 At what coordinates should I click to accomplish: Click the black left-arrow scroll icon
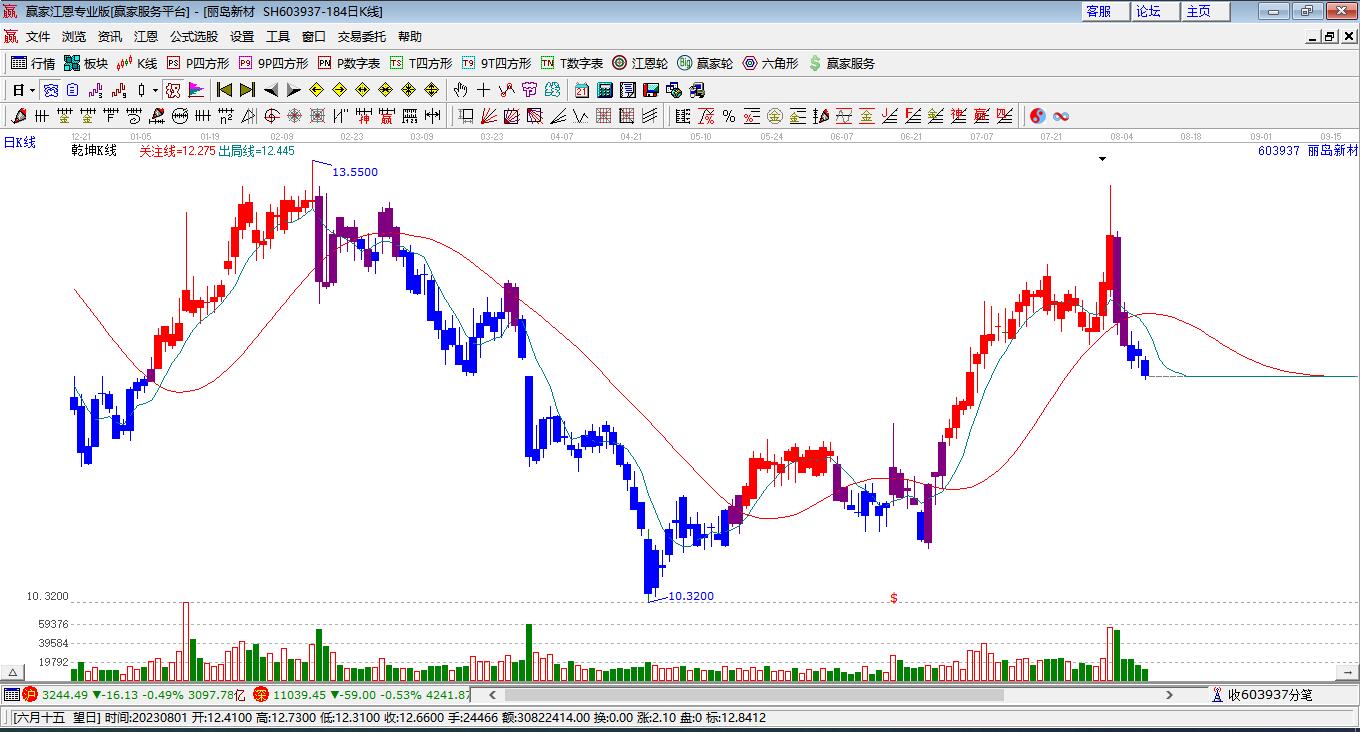(x=271, y=90)
